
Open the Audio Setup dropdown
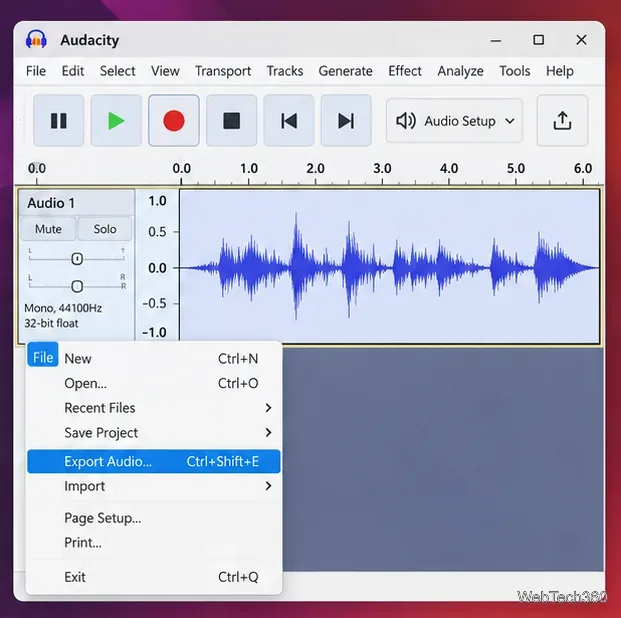454,120
